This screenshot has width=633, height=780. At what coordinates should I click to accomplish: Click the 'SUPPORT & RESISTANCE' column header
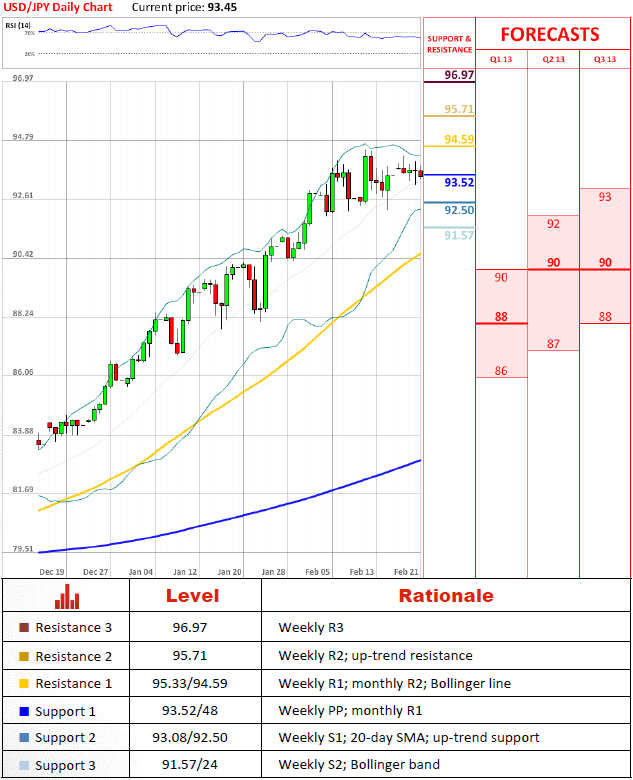[449, 44]
